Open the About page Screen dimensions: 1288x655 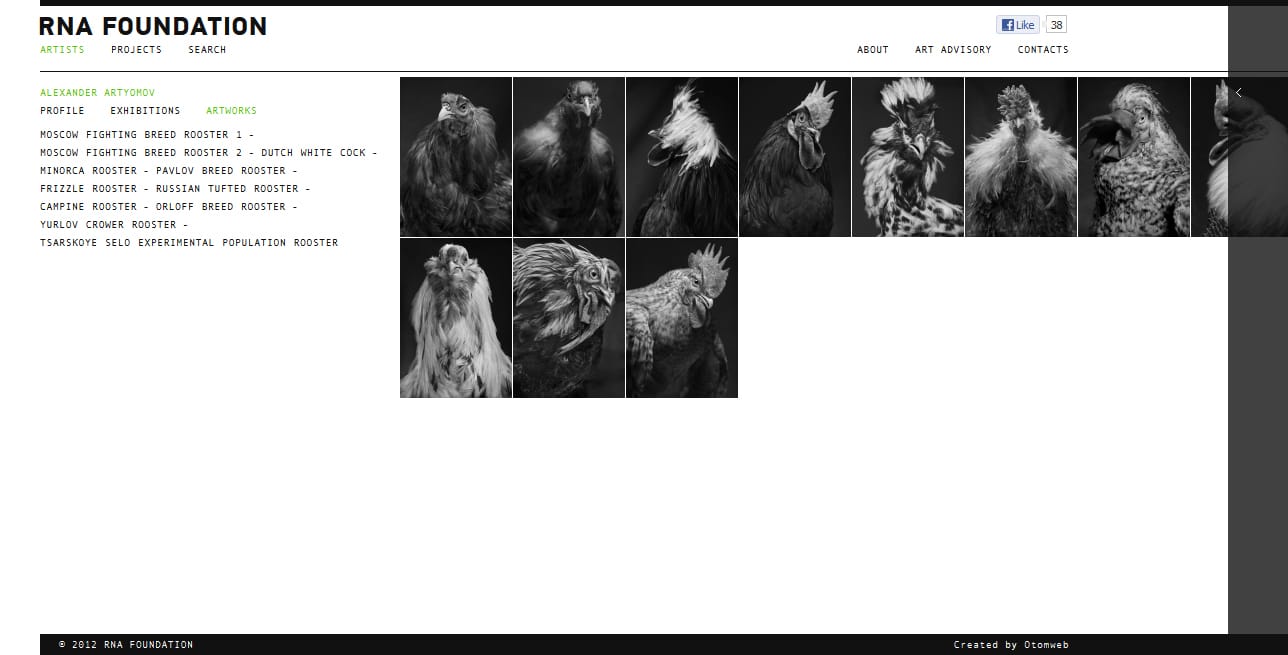pos(873,50)
